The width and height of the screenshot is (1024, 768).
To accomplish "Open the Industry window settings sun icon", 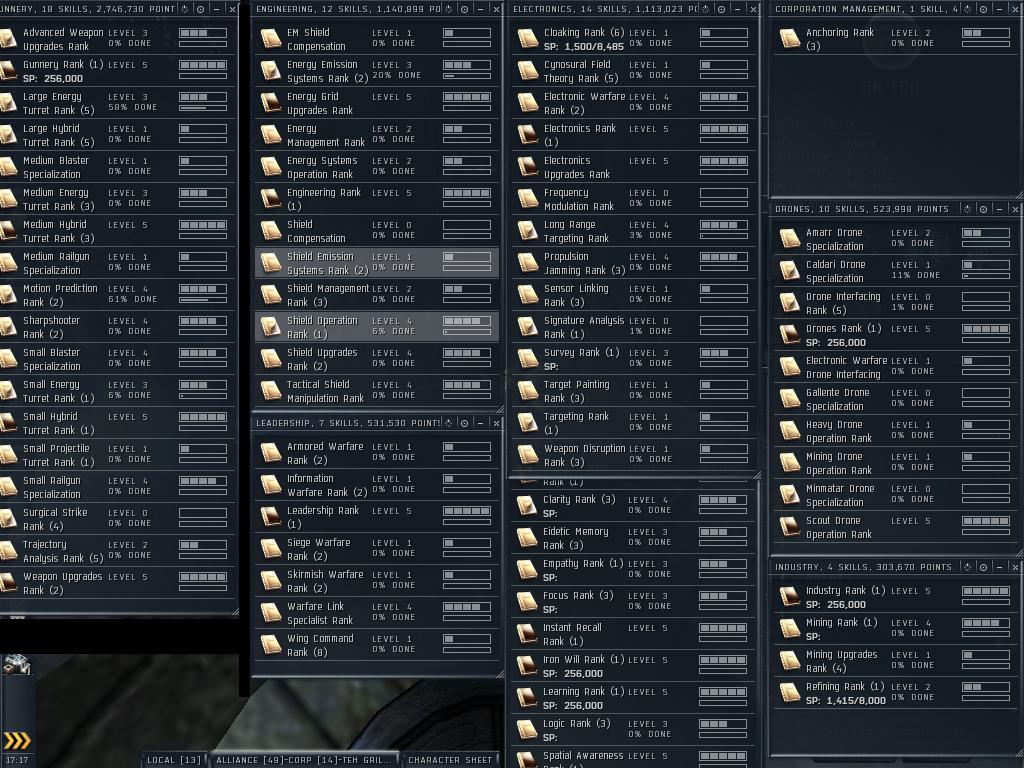I will [x=967, y=567].
